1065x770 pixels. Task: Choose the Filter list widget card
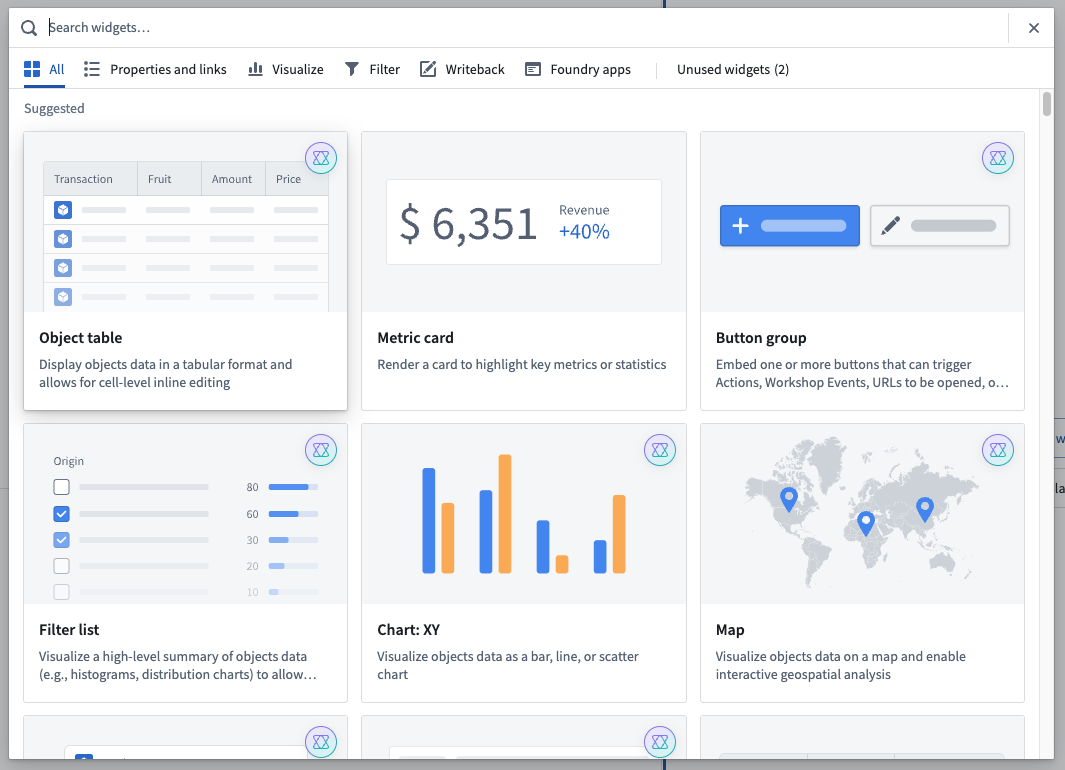[x=185, y=563]
